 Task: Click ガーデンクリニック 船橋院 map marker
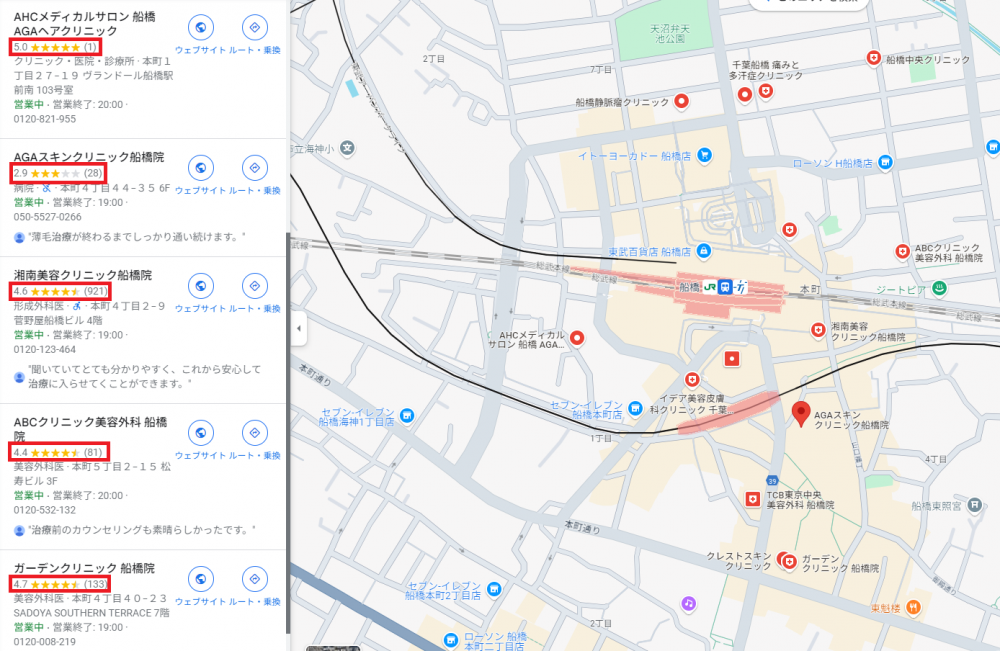coord(790,562)
